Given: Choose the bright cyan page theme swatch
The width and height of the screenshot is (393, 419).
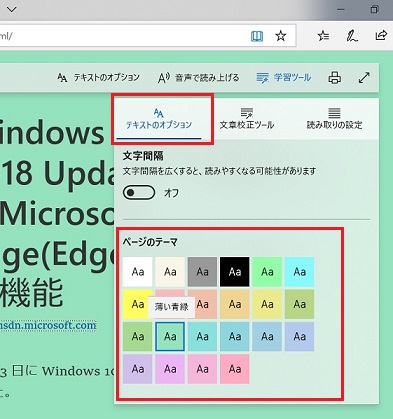Looking at the screenshot, I should [x=299, y=272].
